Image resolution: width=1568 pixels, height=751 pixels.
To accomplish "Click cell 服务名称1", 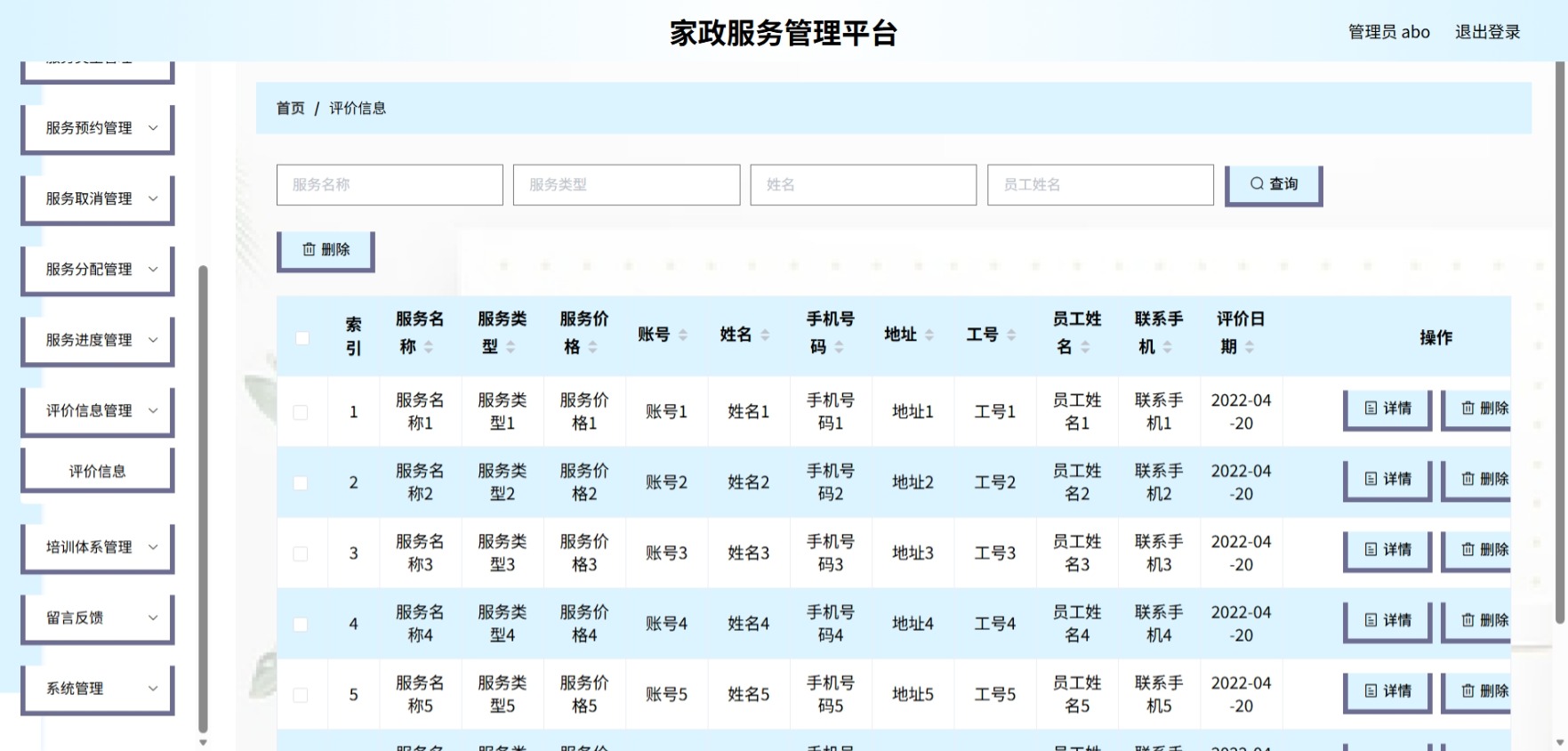I will coord(420,411).
